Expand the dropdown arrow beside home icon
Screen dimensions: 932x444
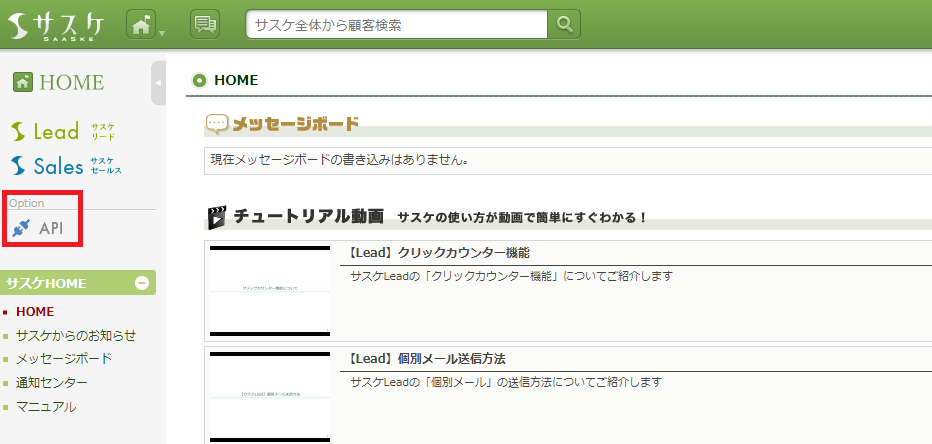pyautogui.click(x=162, y=33)
